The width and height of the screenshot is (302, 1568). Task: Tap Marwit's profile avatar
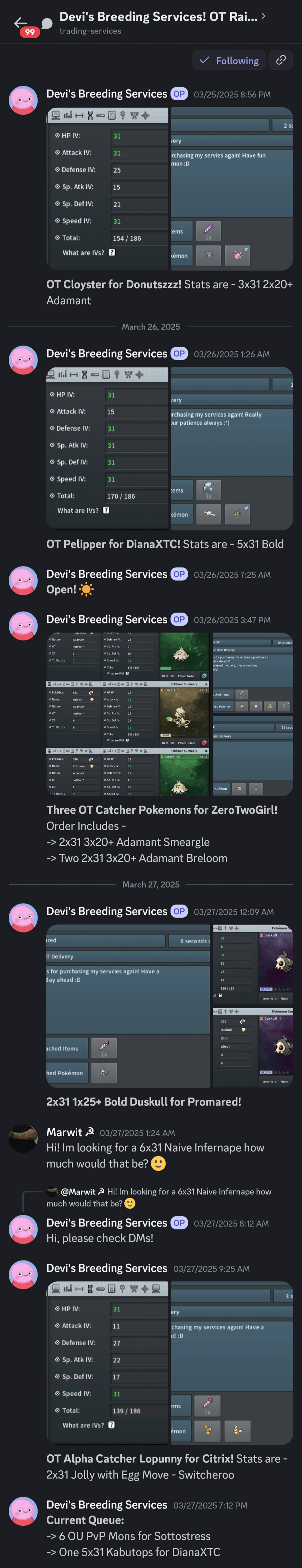23,1138
